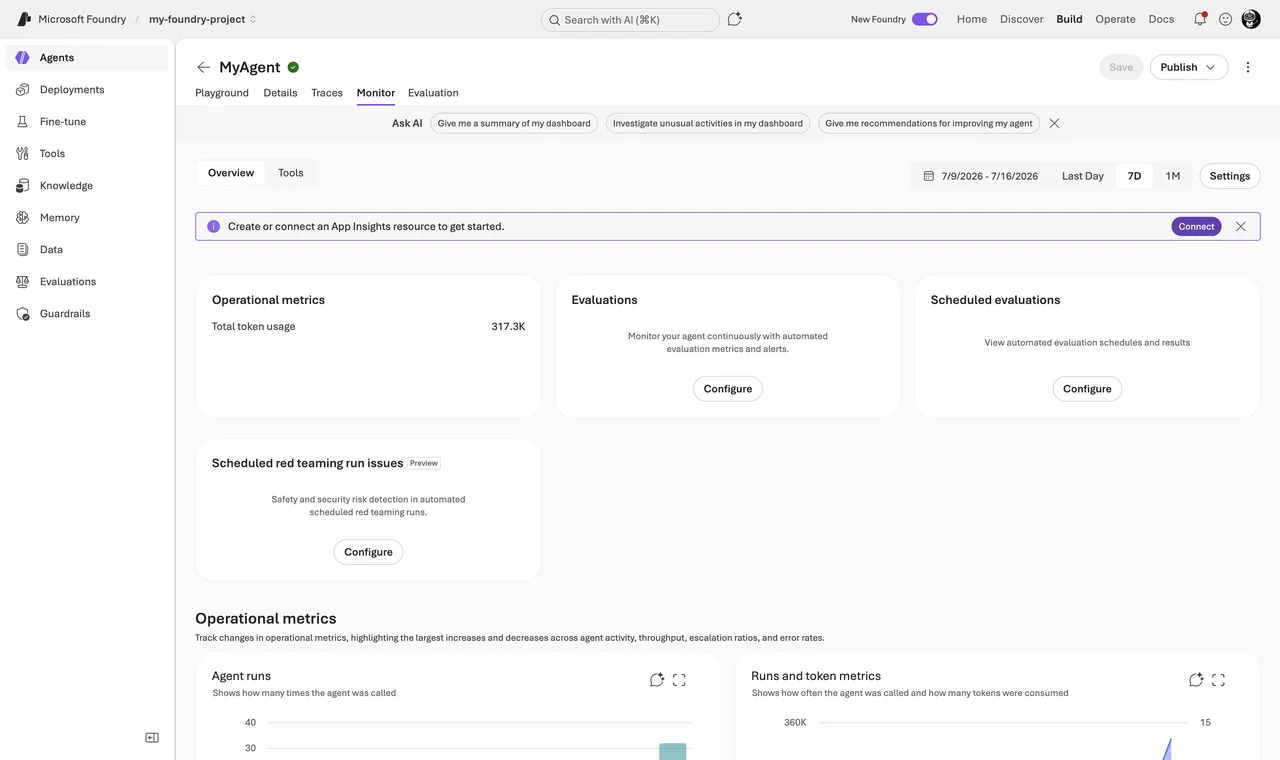Ask AI about Runs and token metrics
Screen dimensions: 1280x760
tap(1196, 680)
